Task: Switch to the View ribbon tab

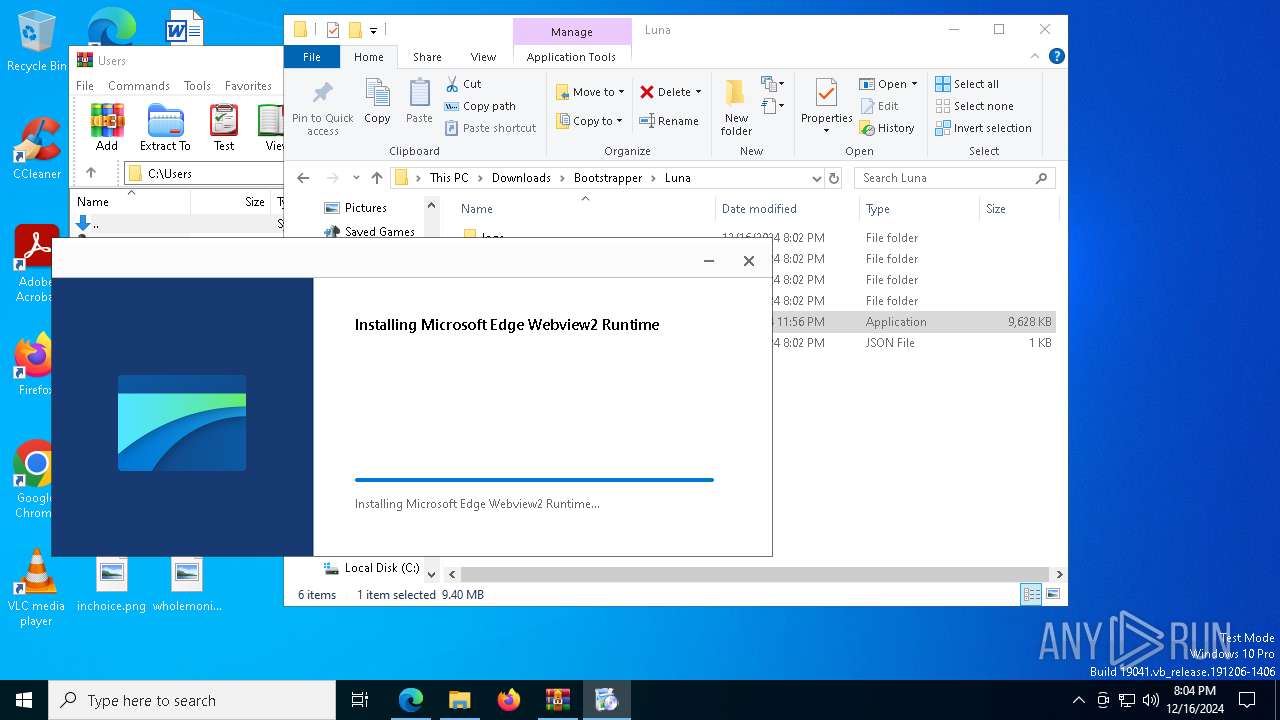Action: (483, 57)
